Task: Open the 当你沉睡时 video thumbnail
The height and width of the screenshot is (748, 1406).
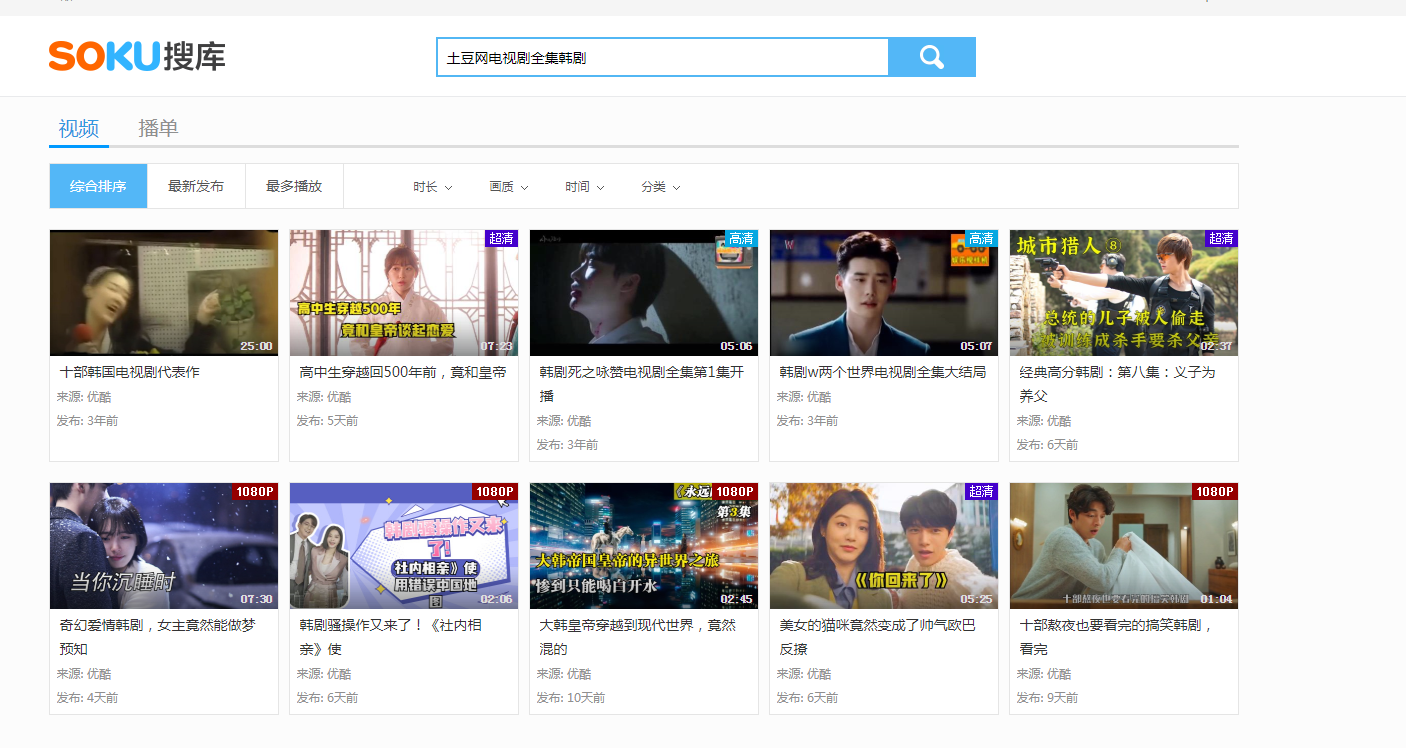Action: 164,546
